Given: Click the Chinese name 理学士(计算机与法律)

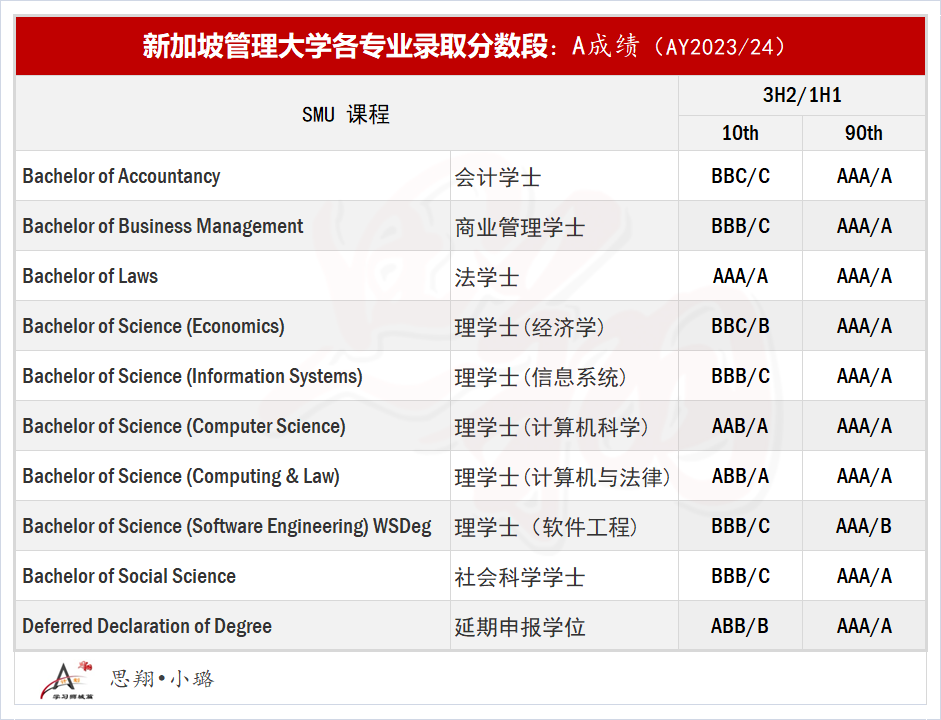Looking at the screenshot, I should point(562,477).
